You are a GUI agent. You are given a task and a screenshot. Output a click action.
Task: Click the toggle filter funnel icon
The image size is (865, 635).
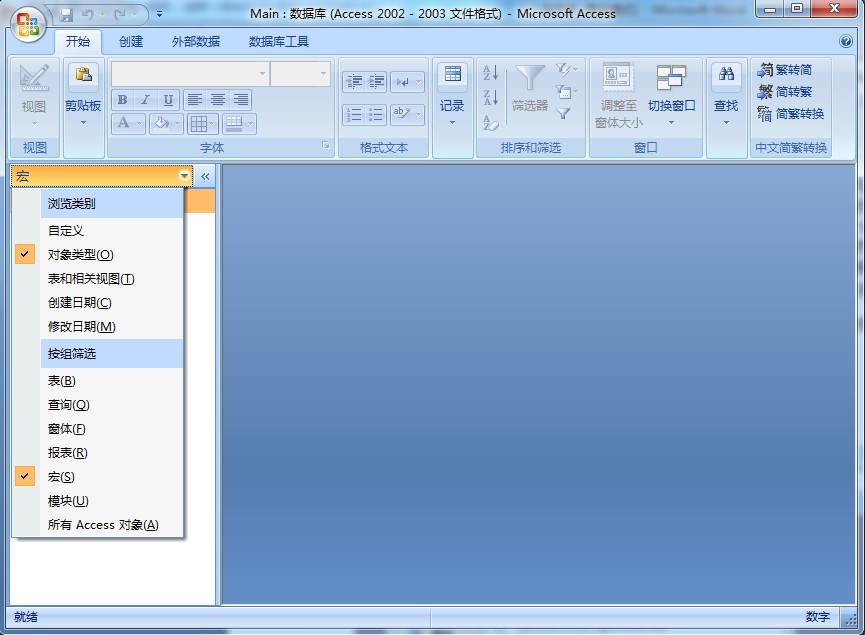[563, 114]
